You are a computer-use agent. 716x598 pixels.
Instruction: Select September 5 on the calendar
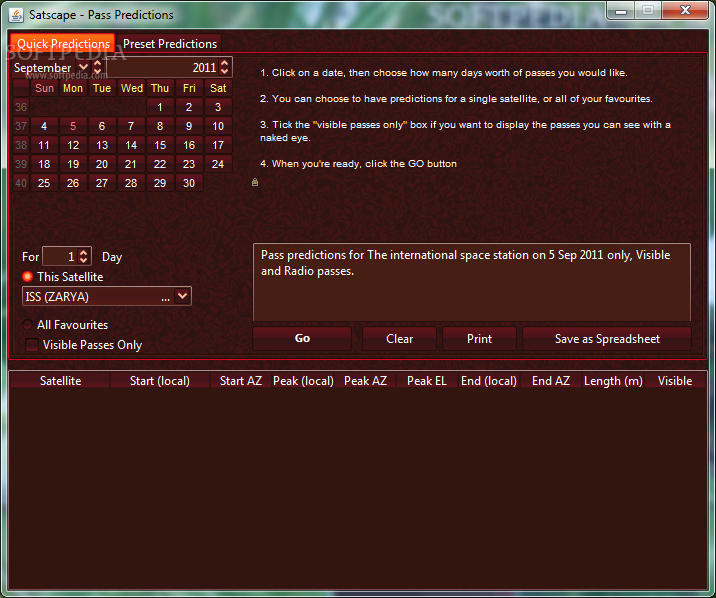73,126
